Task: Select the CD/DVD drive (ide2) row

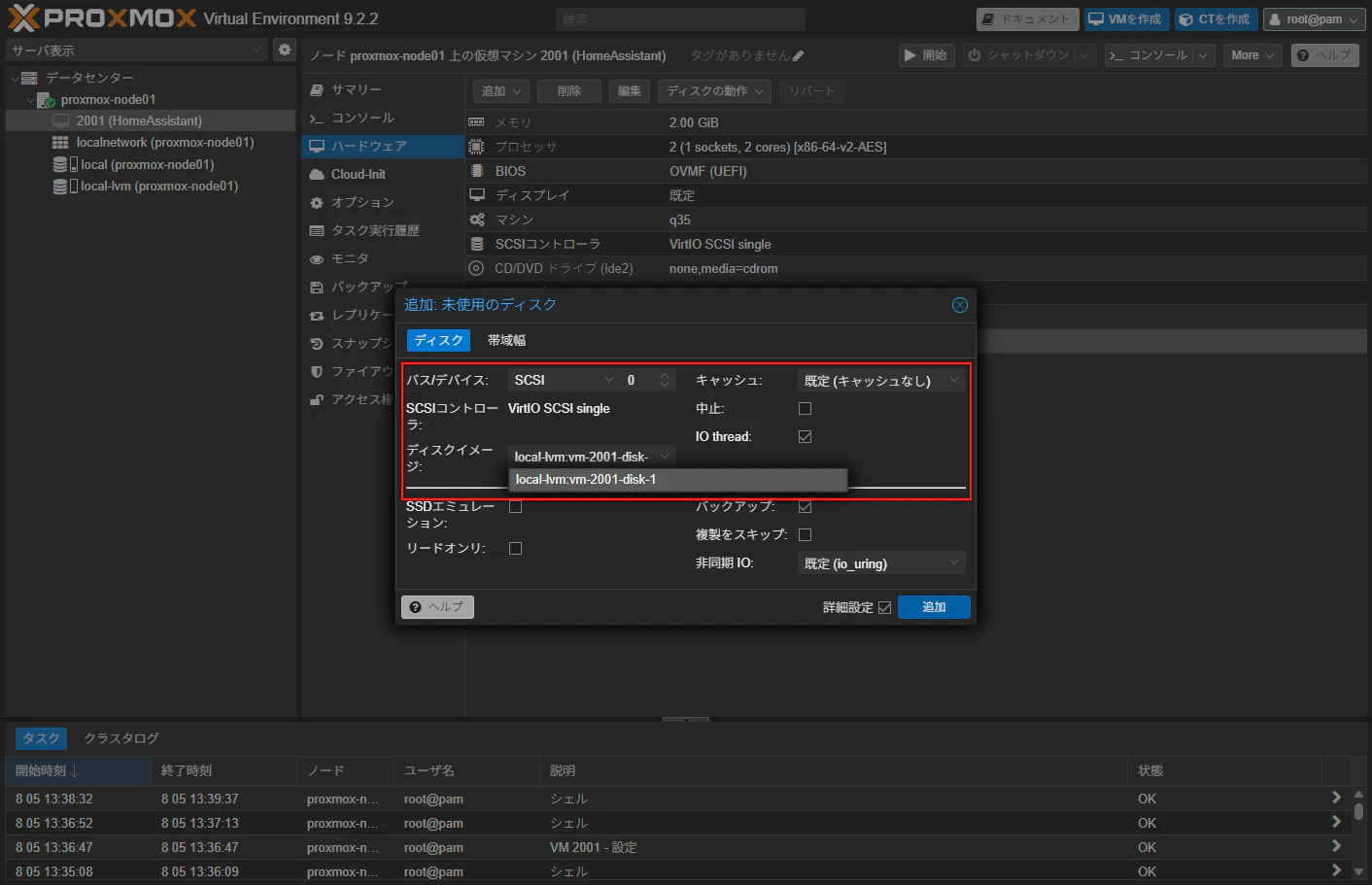Action: [x=915, y=268]
